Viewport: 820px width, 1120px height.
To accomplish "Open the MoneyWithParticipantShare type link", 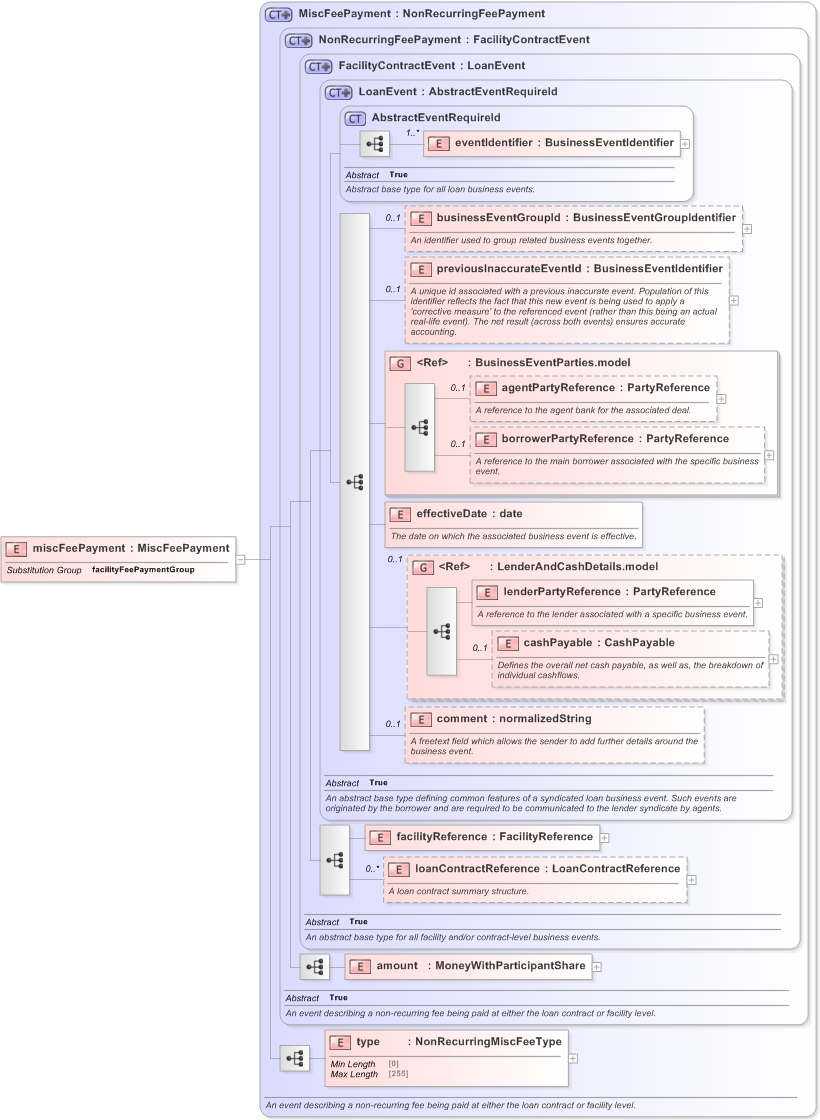I will (x=510, y=966).
